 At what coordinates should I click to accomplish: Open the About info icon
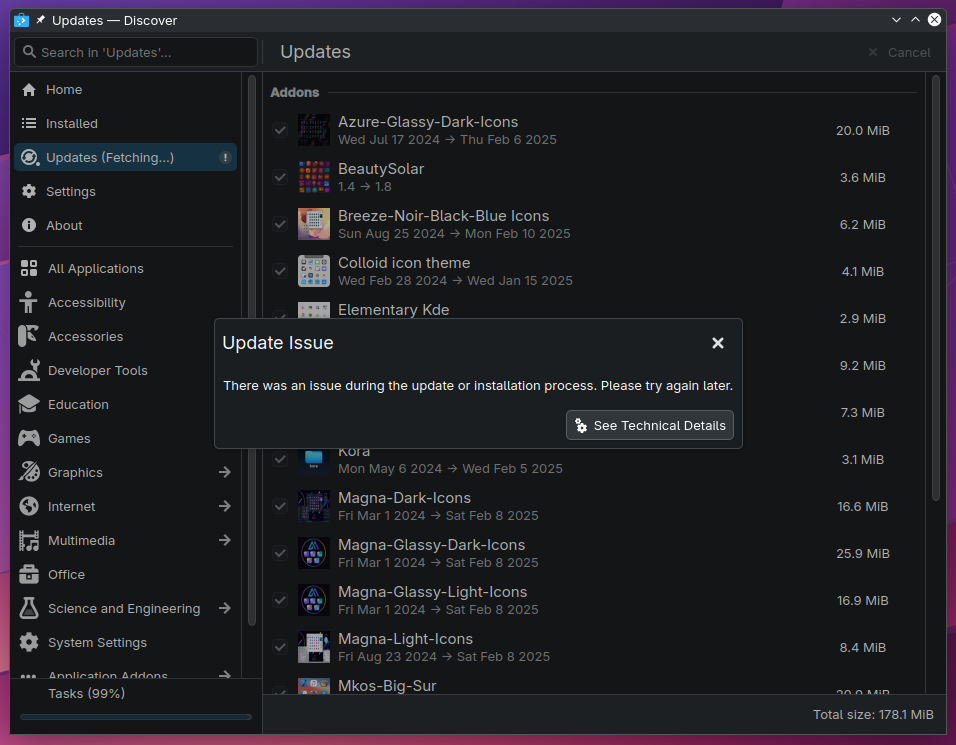tap(29, 226)
